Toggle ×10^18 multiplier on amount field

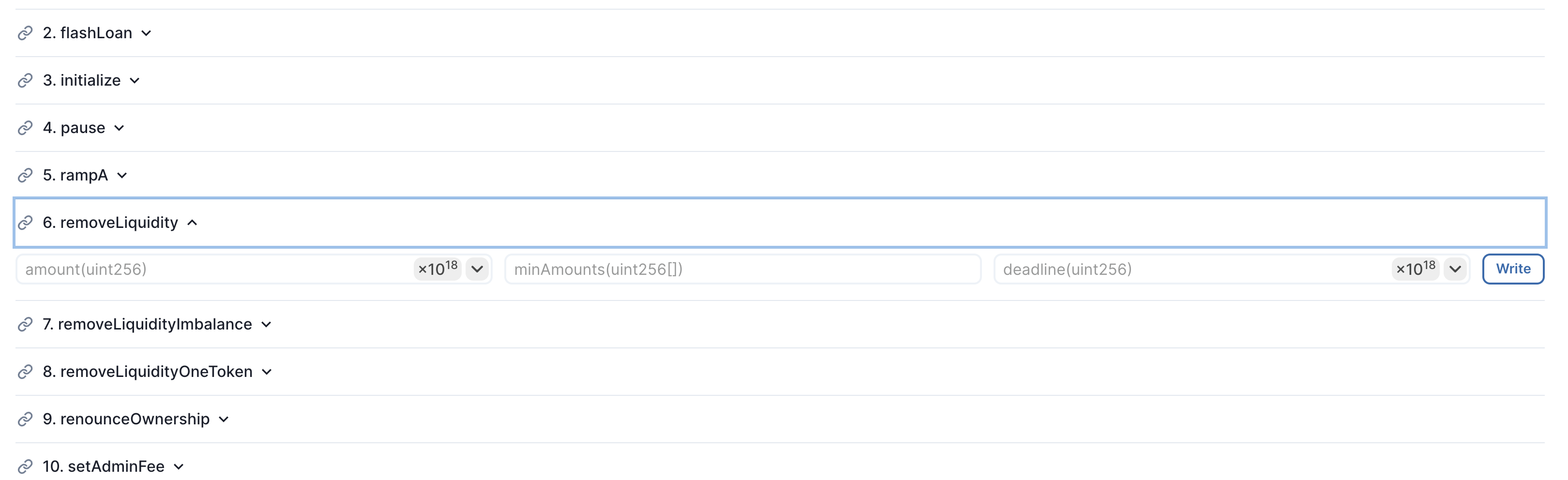point(437,269)
